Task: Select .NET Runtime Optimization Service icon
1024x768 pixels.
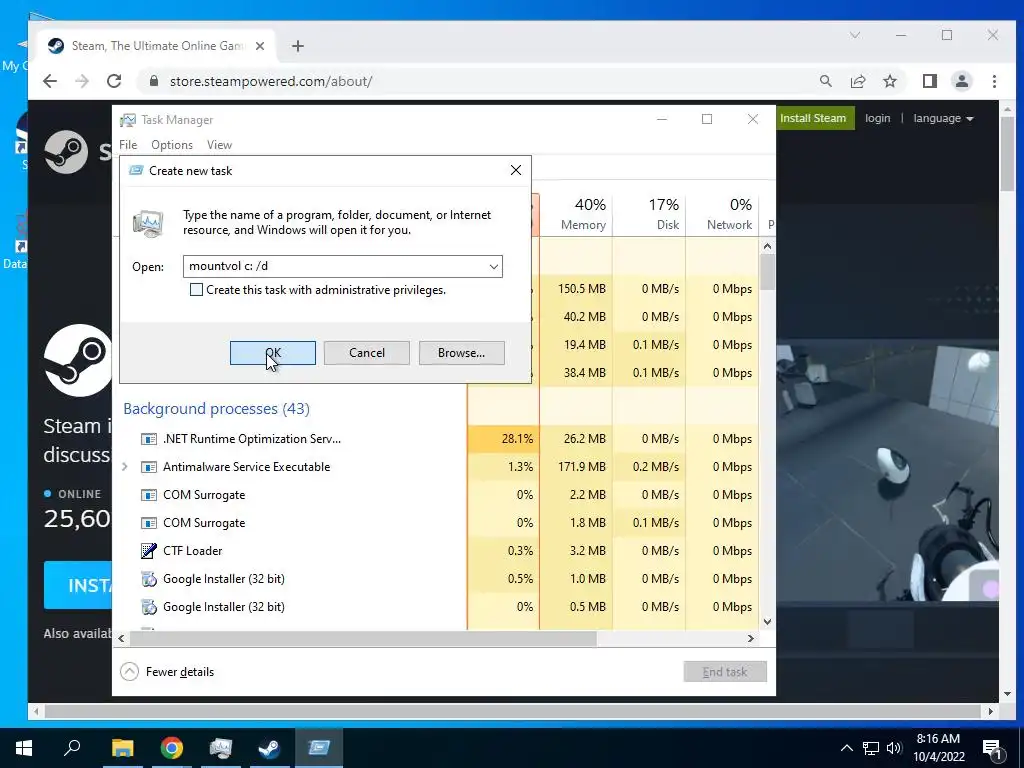Action: [x=149, y=439]
